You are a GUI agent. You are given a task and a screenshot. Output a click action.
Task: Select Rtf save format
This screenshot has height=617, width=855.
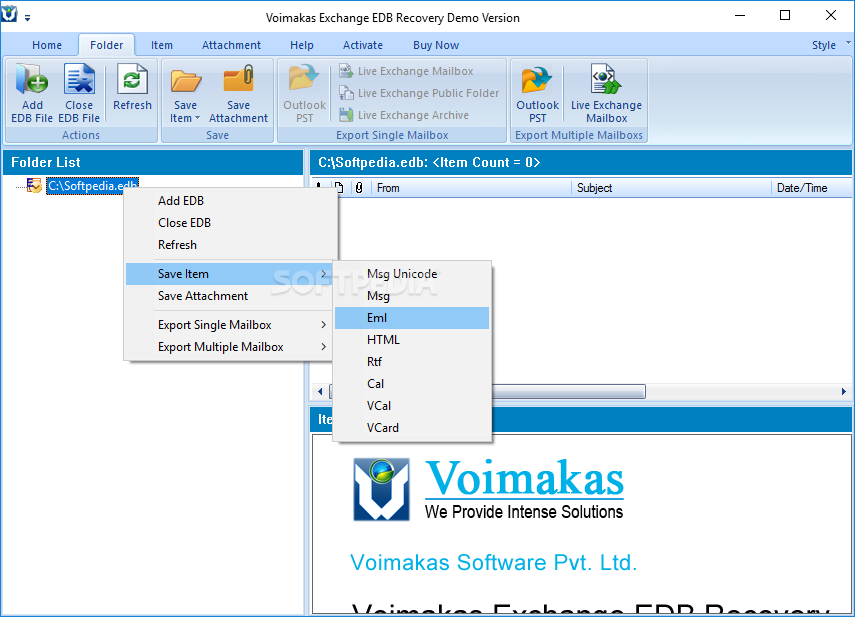pos(412,362)
